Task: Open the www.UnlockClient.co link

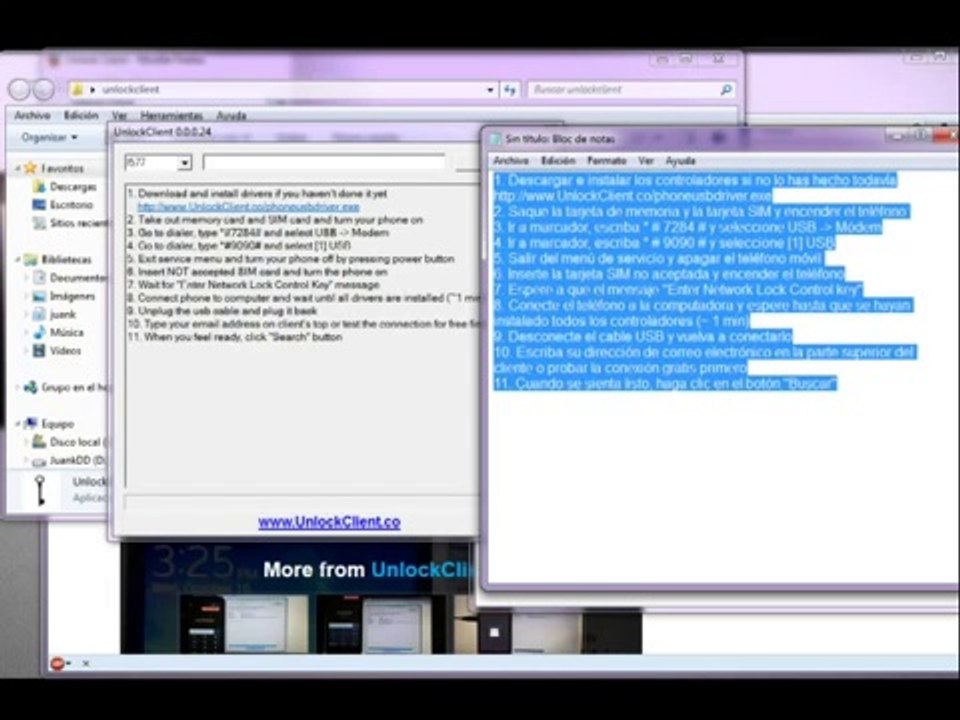Action: pyautogui.click(x=329, y=522)
